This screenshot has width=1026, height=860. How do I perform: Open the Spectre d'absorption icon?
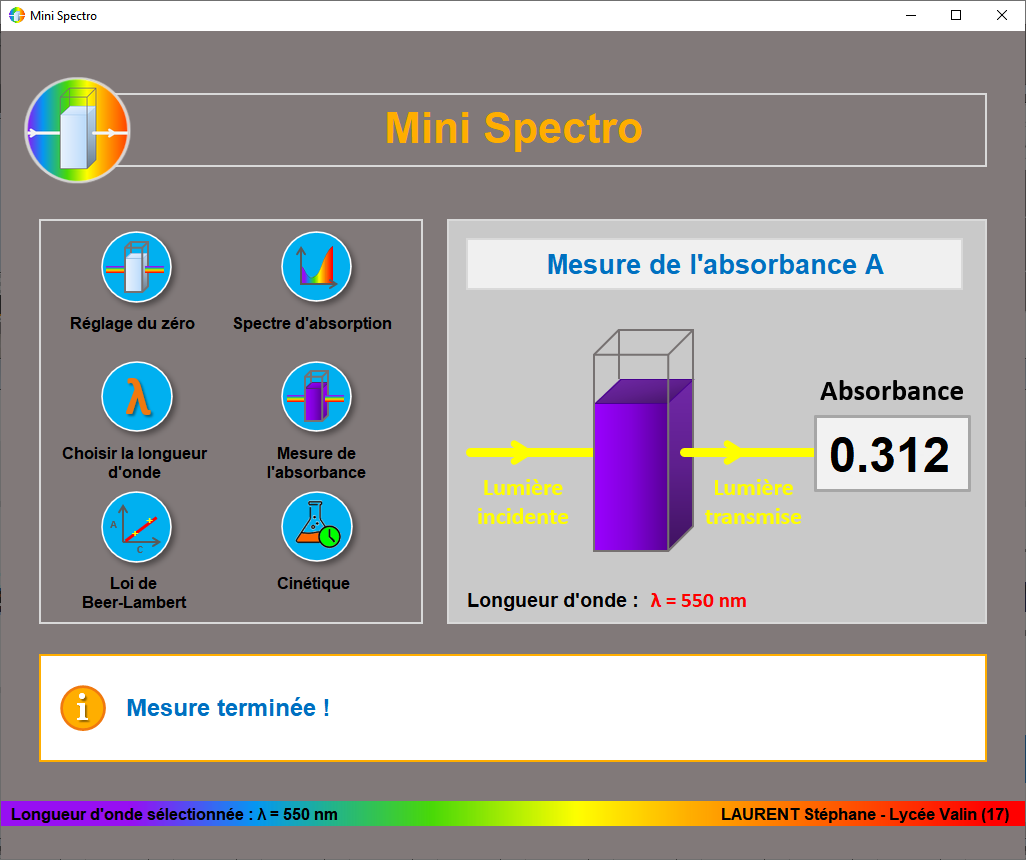click(x=316, y=267)
